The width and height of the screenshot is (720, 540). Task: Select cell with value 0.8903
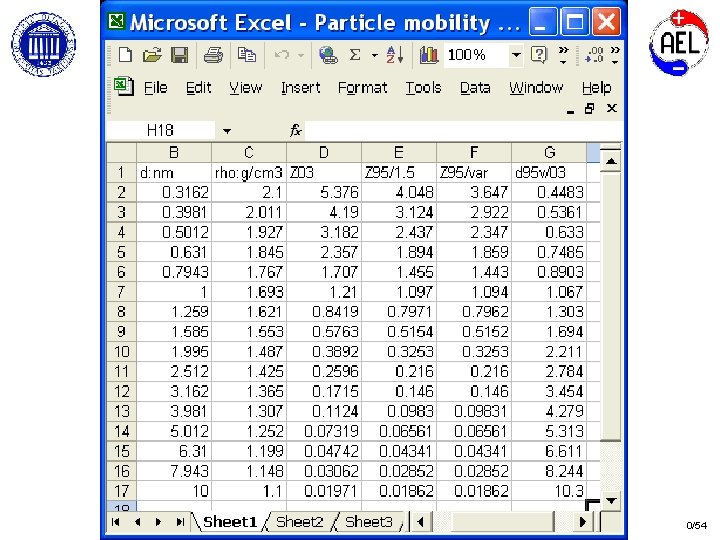click(x=549, y=272)
